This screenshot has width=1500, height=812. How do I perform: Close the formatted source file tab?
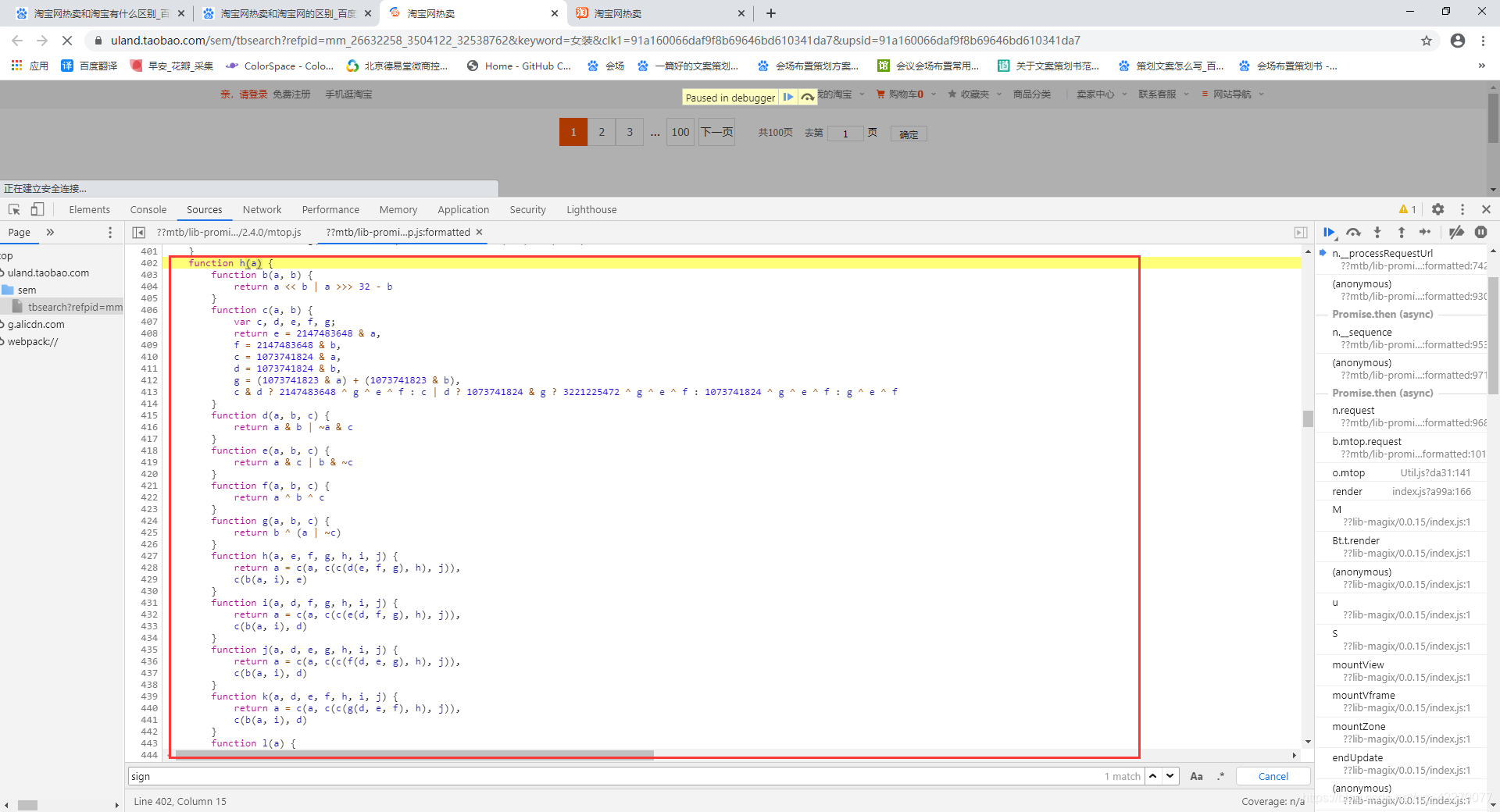click(x=480, y=232)
